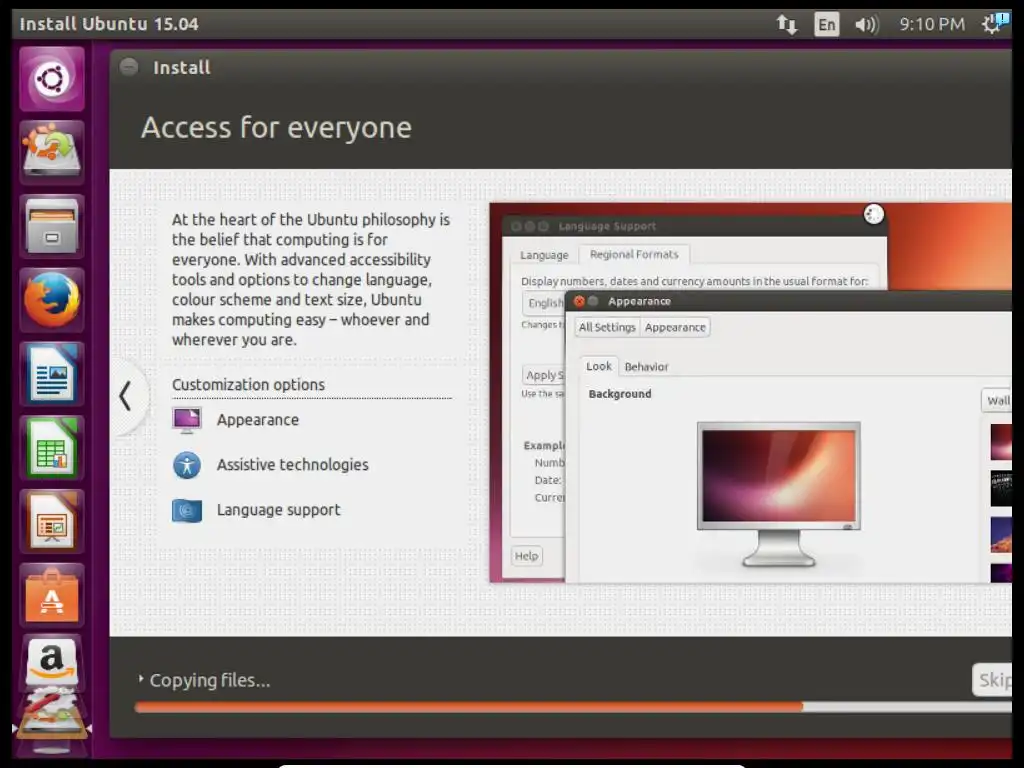The width and height of the screenshot is (1024, 768).
Task: Open the Ubuntu Dash search launcher
Action: (52, 79)
